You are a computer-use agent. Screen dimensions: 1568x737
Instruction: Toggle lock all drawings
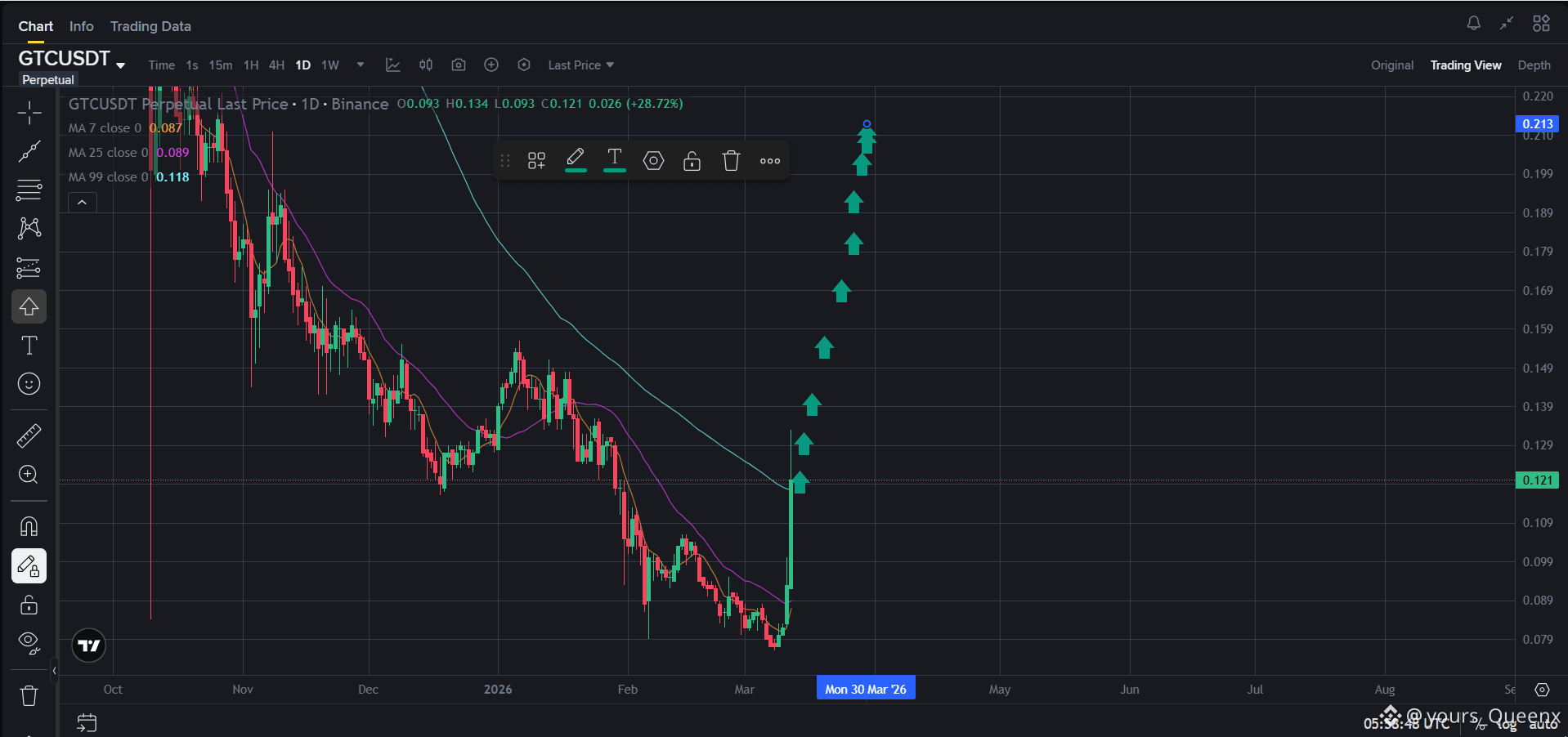pos(29,605)
